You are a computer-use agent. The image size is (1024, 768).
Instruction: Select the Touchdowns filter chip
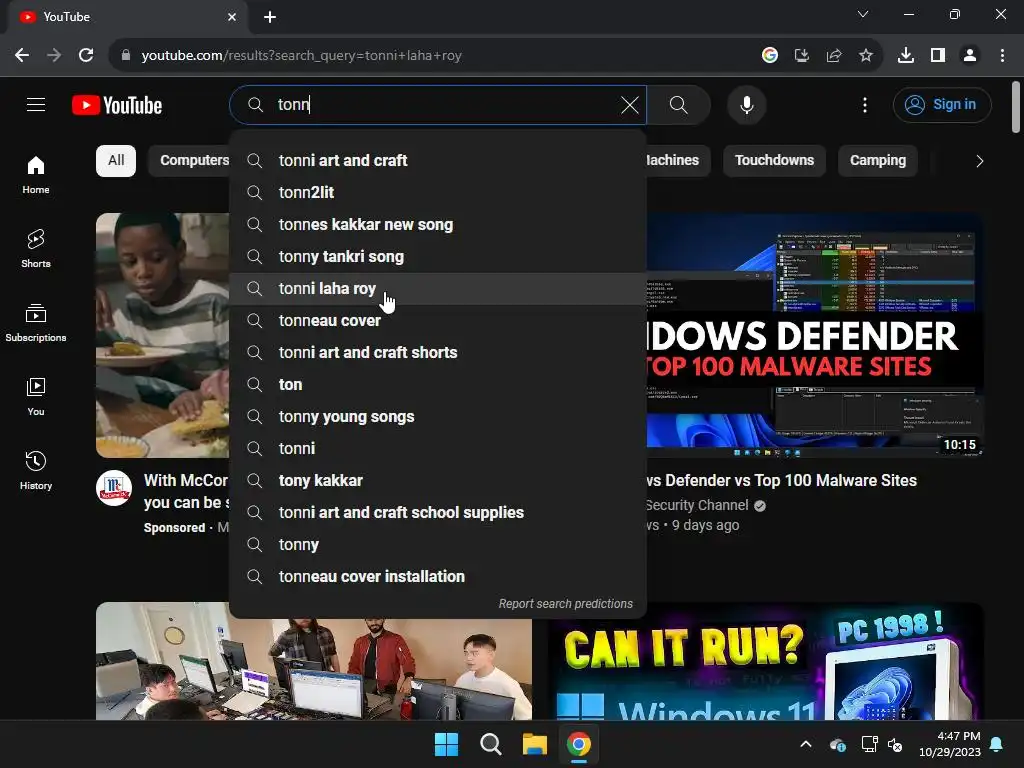coord(774,161)
